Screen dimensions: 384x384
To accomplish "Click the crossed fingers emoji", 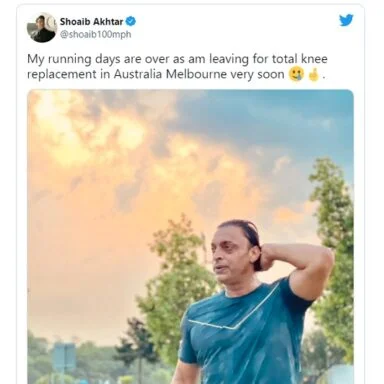I will (313, 74).
